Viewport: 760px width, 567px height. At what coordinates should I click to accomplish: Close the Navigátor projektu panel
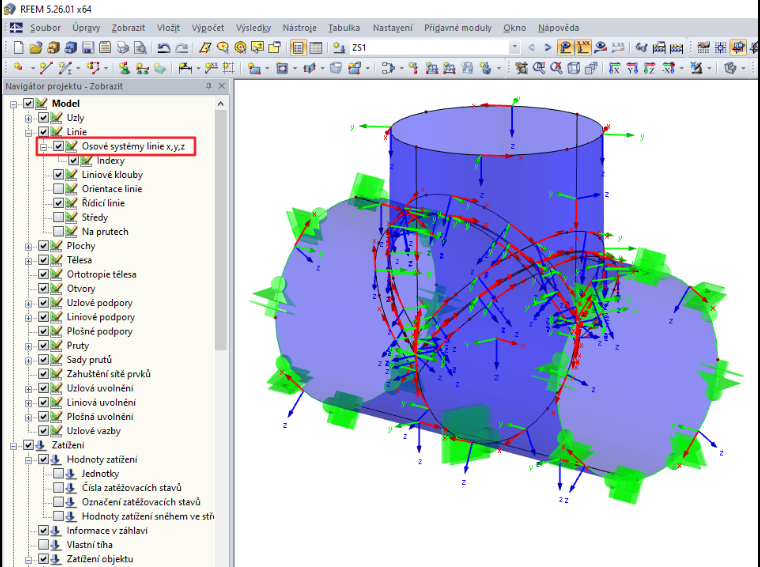pos(222,86)
